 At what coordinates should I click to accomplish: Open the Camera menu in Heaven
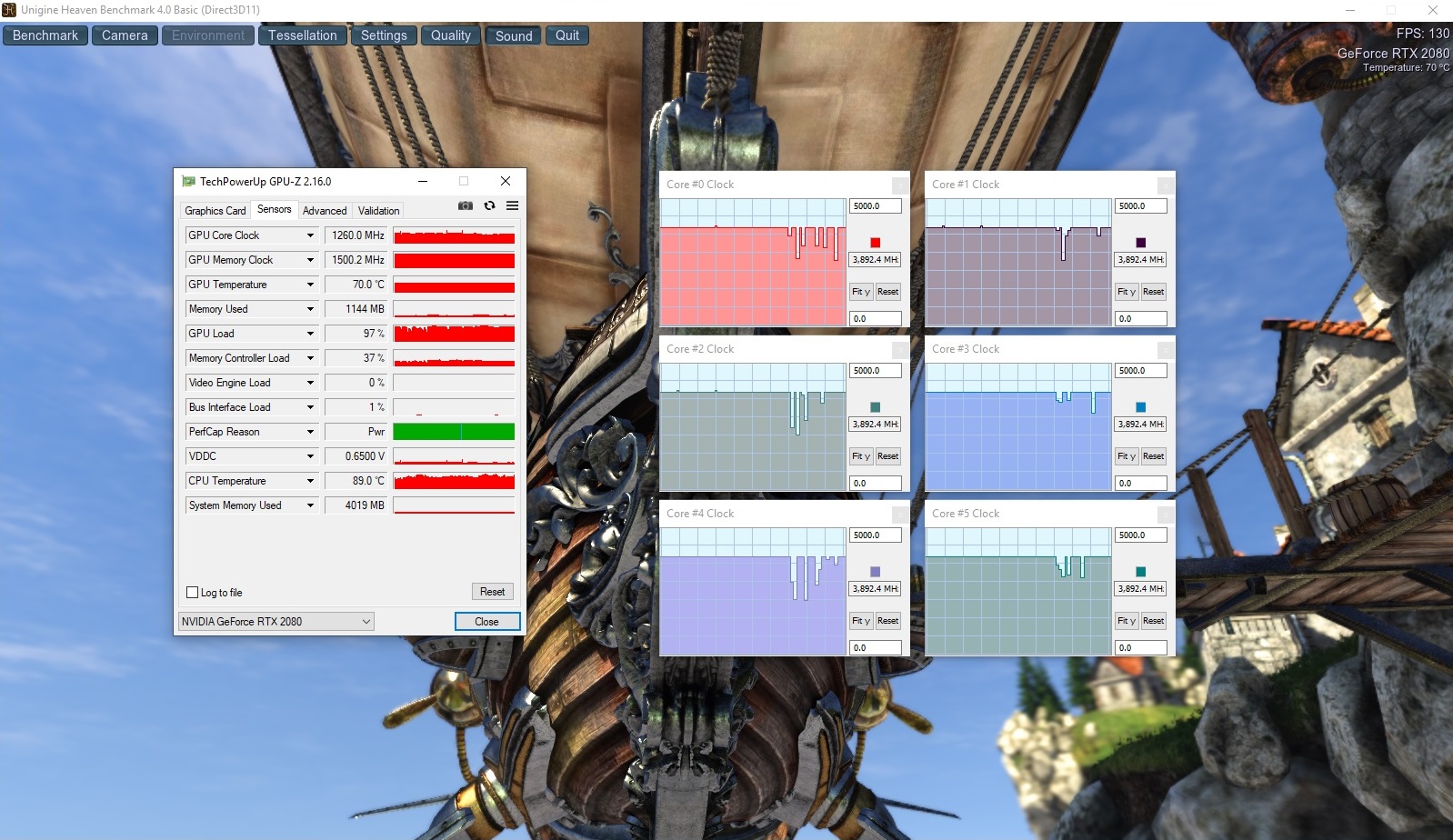(125, 35)
